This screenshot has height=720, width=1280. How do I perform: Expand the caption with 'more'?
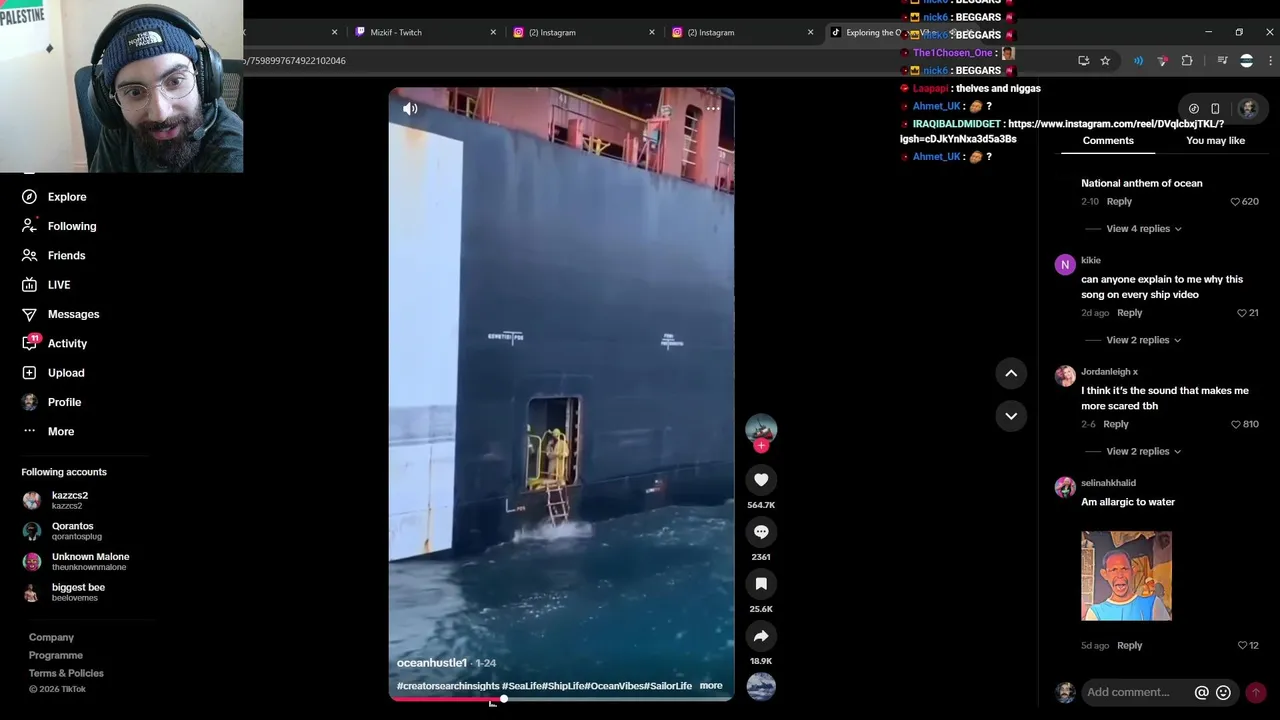[x=711, y=686]
